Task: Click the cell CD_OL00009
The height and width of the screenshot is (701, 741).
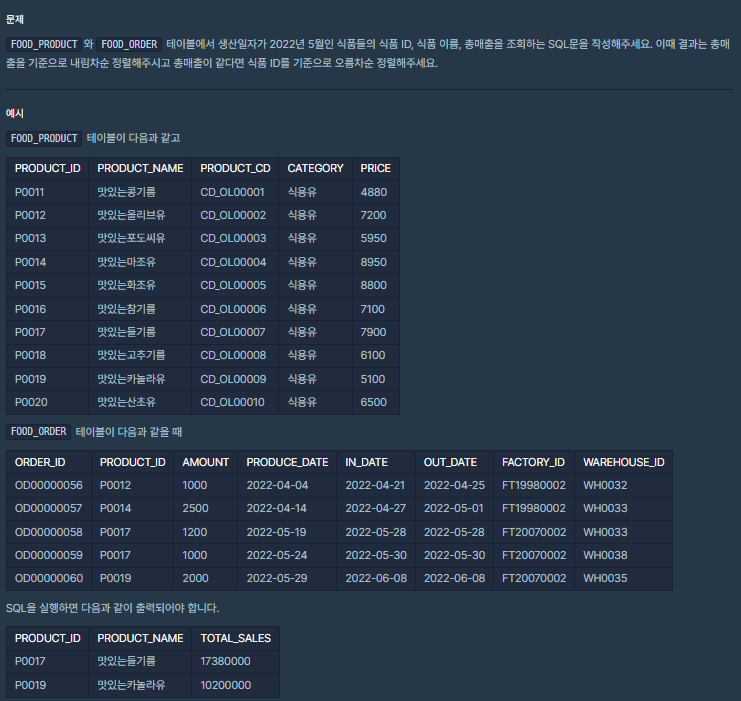Action: point(233,379)
